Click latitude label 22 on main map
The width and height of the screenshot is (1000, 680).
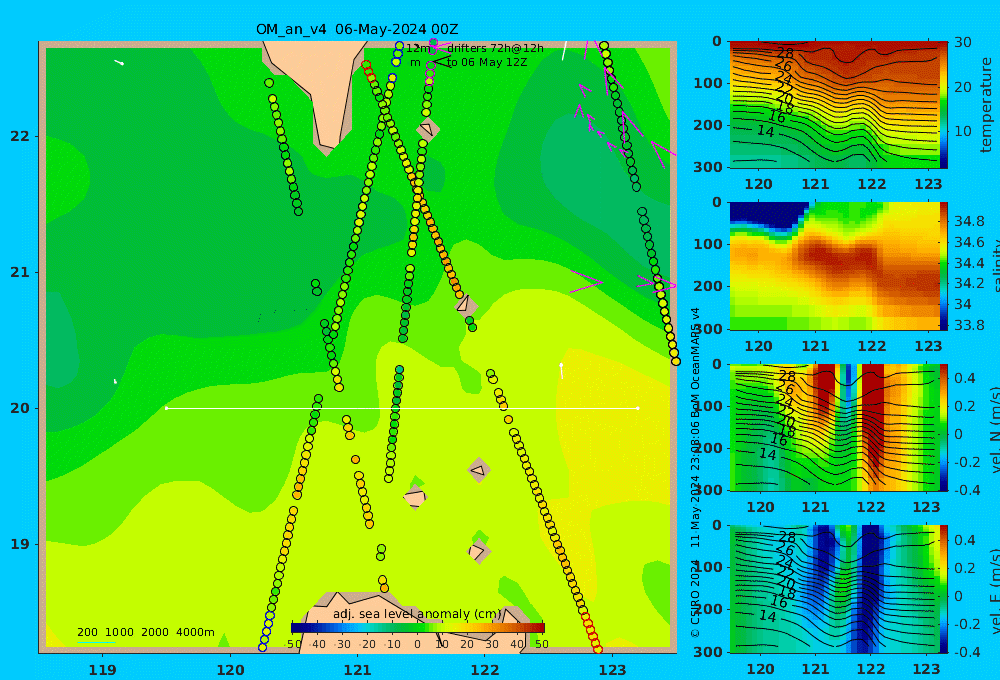(x=20, y=137)
